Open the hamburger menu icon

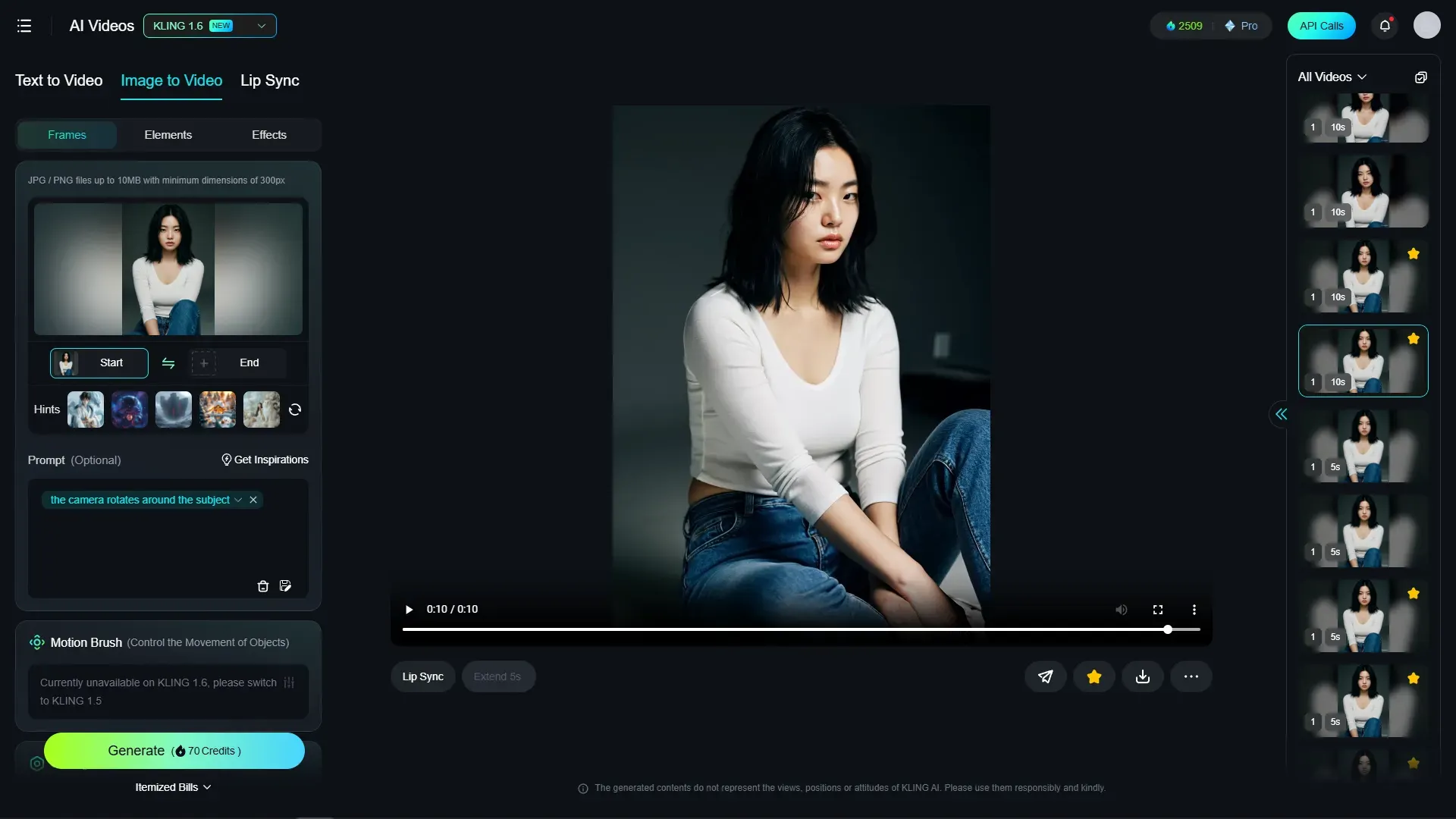pos(24,26)
